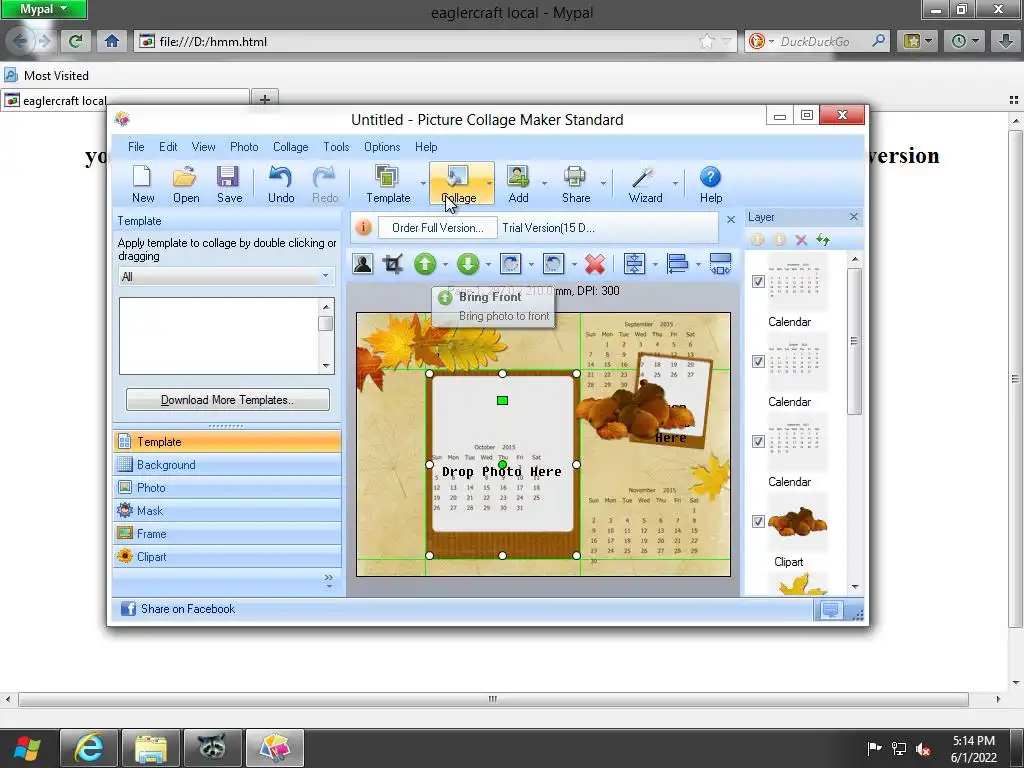Reload the page in Mypal browser
1024x768 pixels.
pyautogui.click(x=75, y=42)
